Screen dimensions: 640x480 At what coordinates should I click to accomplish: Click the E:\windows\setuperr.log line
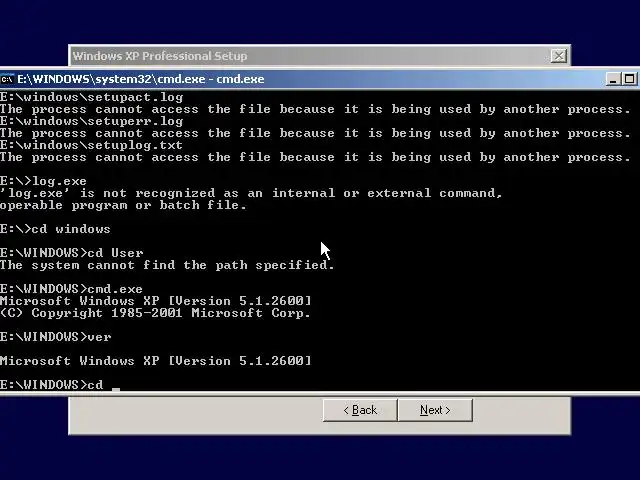pyautogui.click(x=91, y=121)
